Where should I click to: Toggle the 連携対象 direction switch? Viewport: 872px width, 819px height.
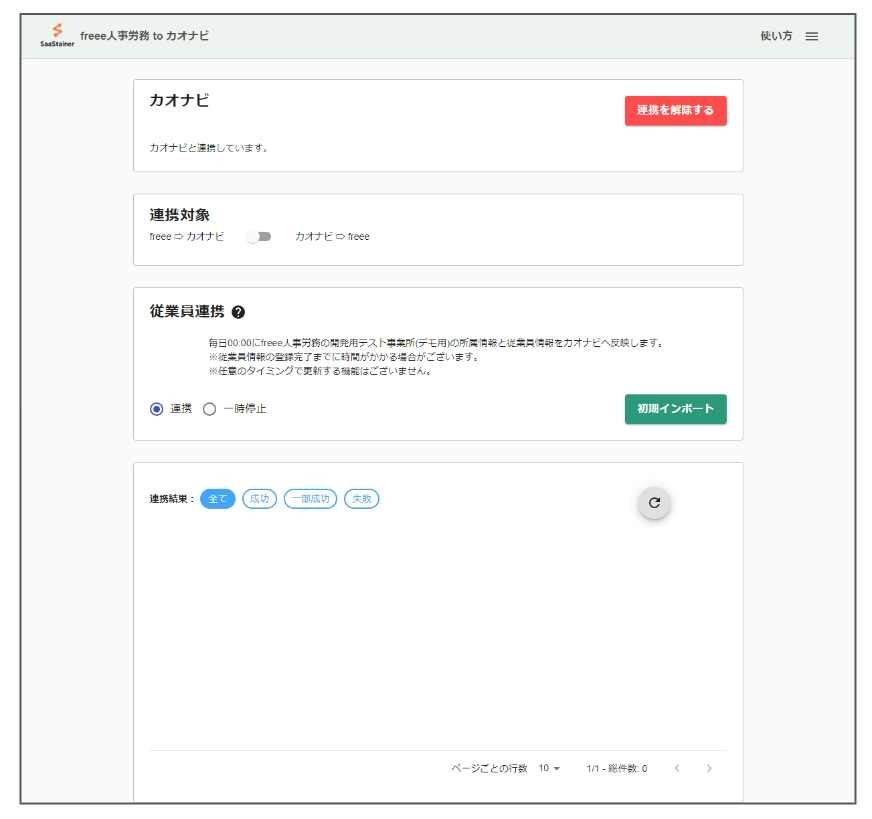(259, 237)
